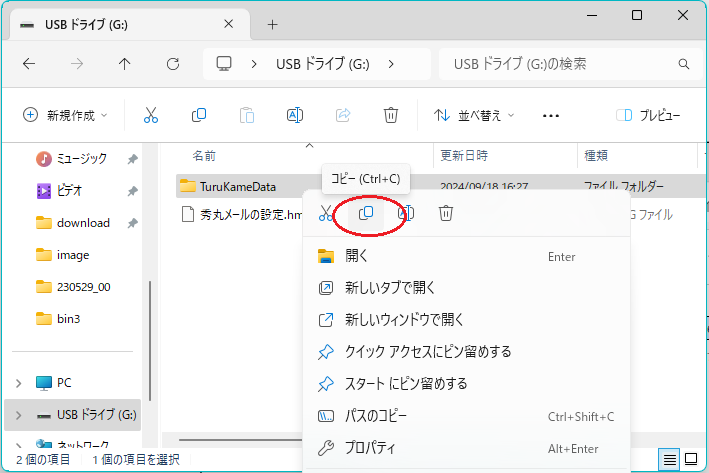
Task: Choose パスのコピー from the context menu
Action: coord(466,416)
